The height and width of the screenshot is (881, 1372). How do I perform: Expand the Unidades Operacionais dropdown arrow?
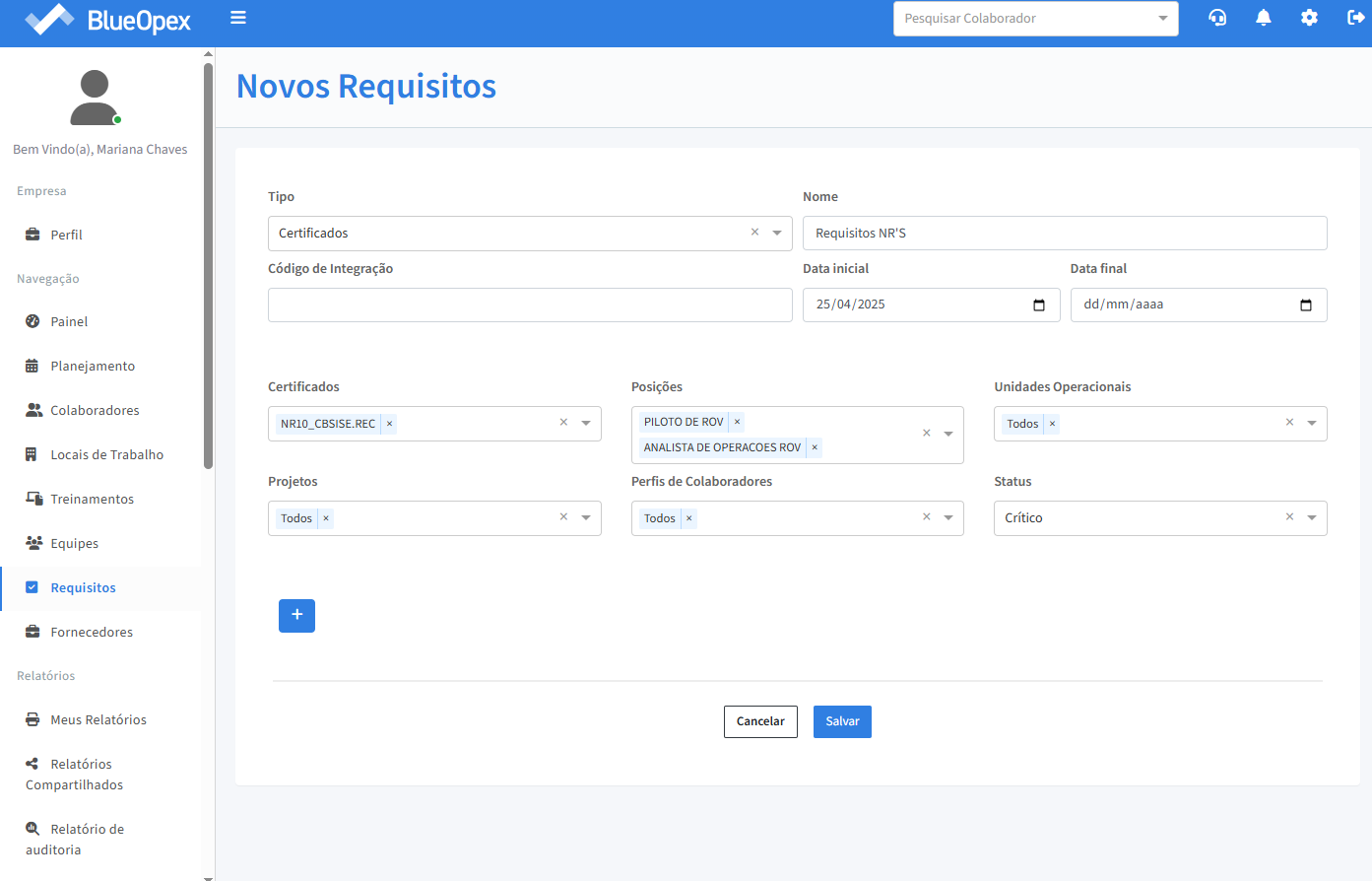[x=1312, y=424]
